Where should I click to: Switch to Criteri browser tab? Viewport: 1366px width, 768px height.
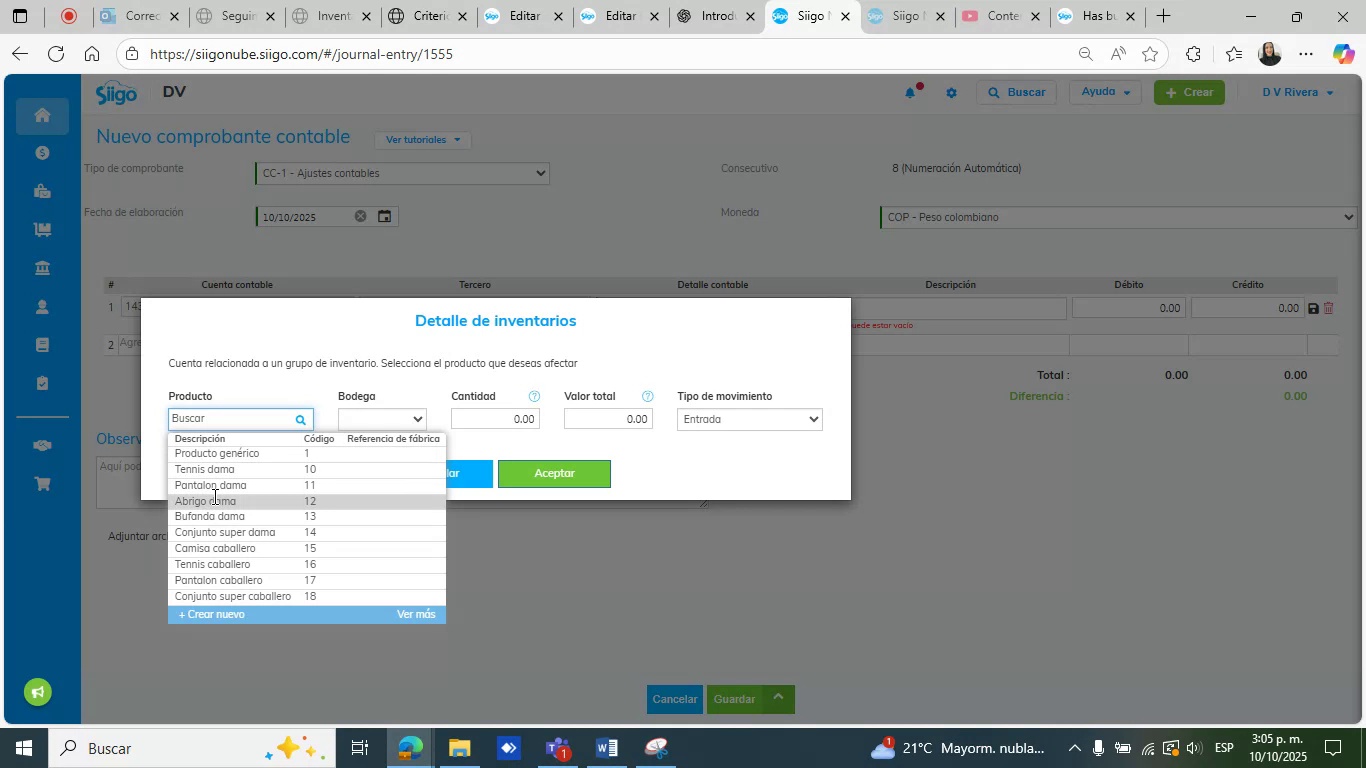coord(429,16)
